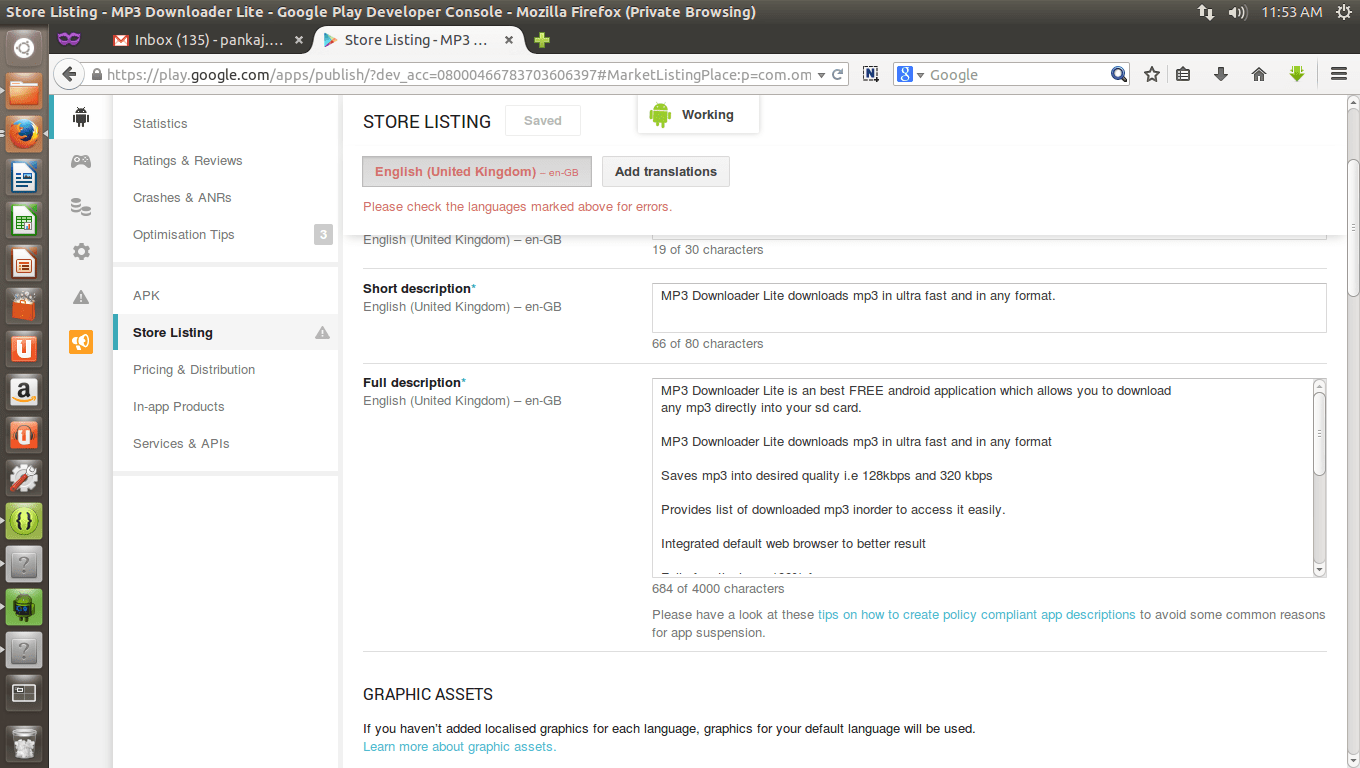The width and height of the screenshot is (1360, 768).
Task: Click into the Full description text area
Action: click(982, 478)
